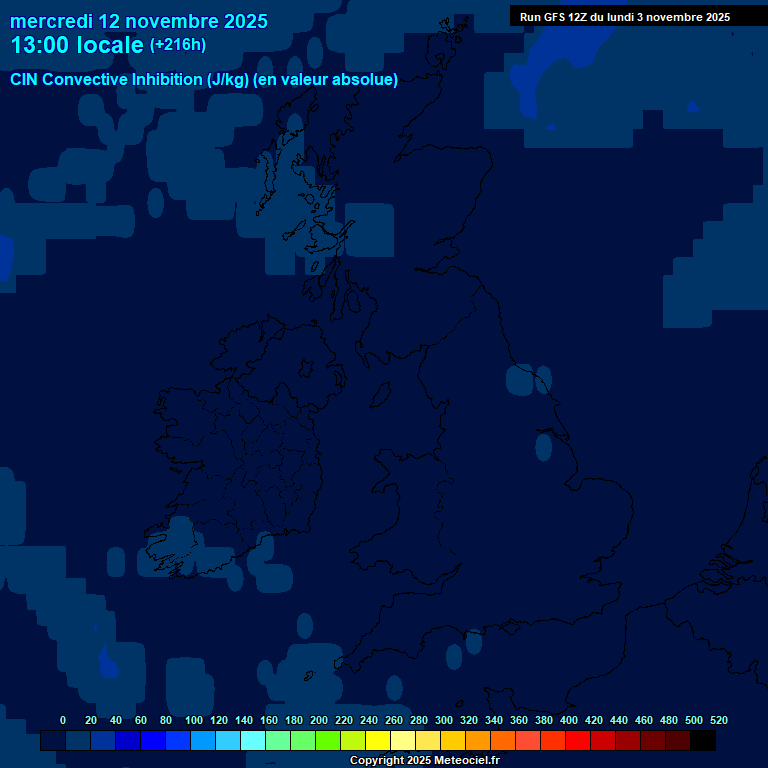Click the legend value label 520
Image resolution: width=768 pixels, height=768 pixels.
point(718,720)
